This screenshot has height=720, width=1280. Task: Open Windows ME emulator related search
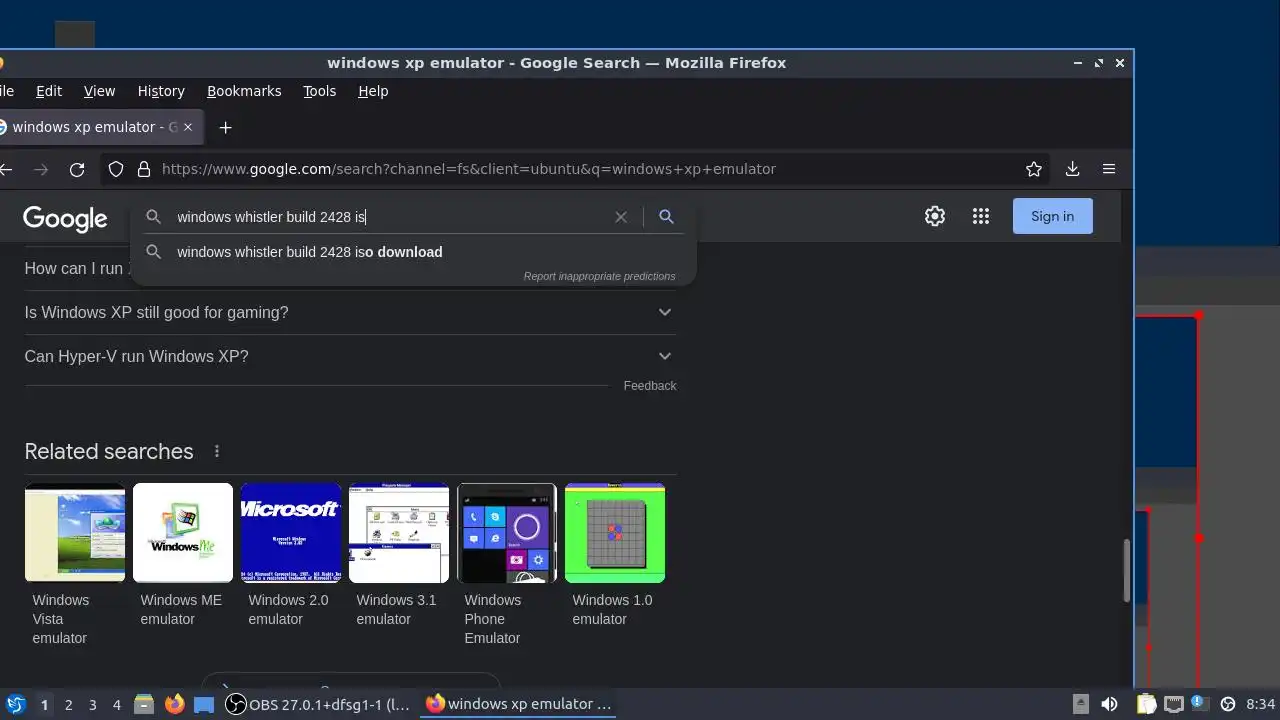(x=183, y=556)
